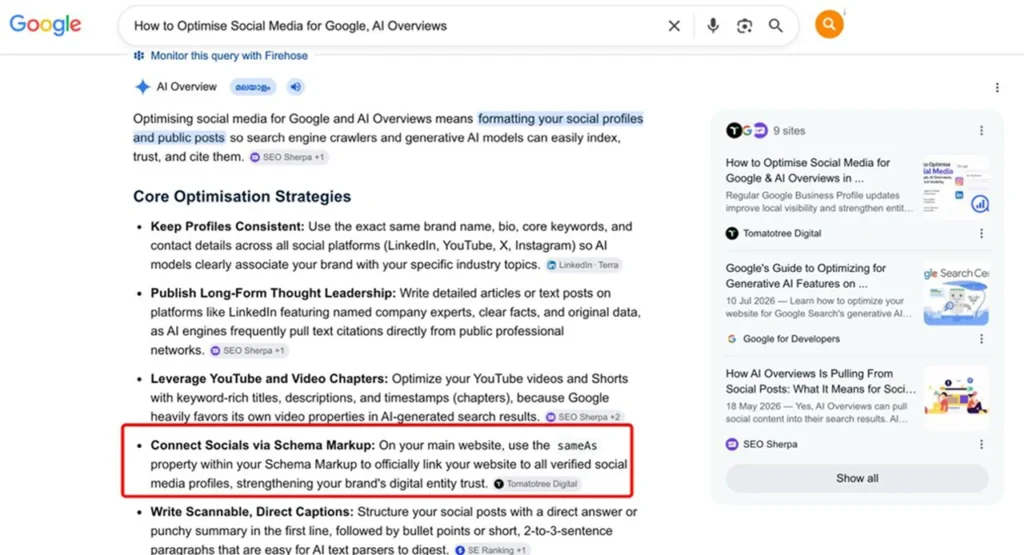Click the orange circular search extension icon

[x=829, y=25]
